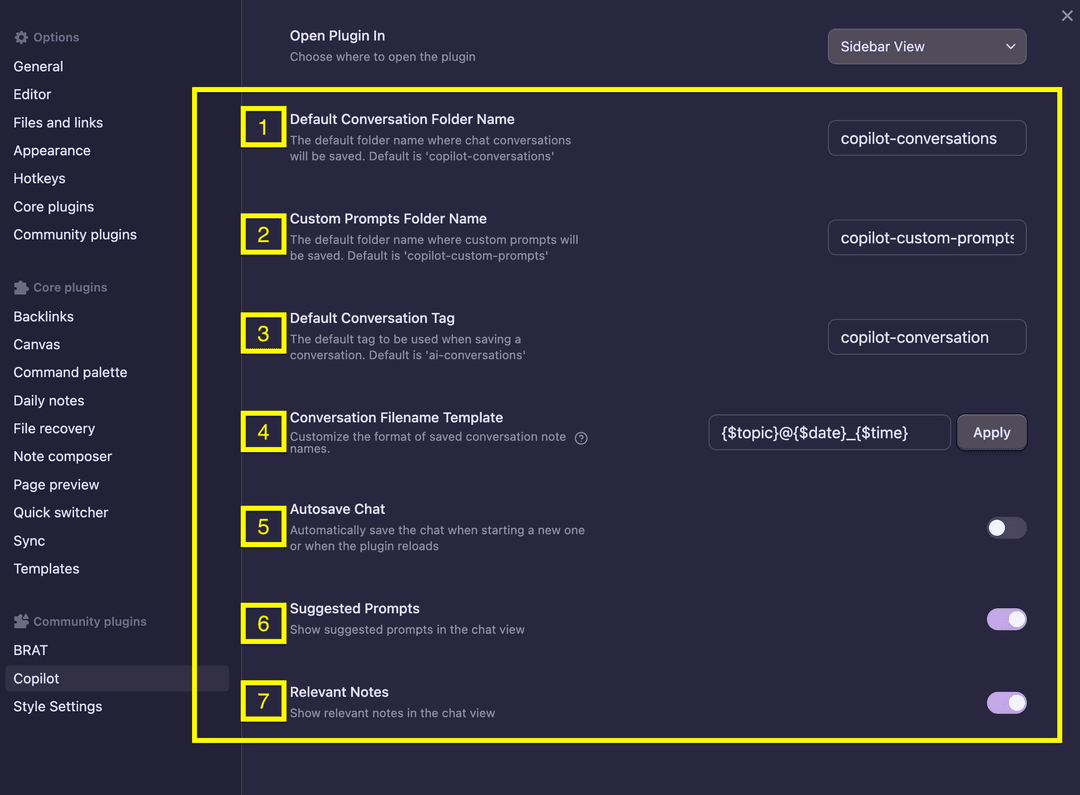Open the Conversation Filename Template help icon
The image size is (1080, 795).
point(581,437)
